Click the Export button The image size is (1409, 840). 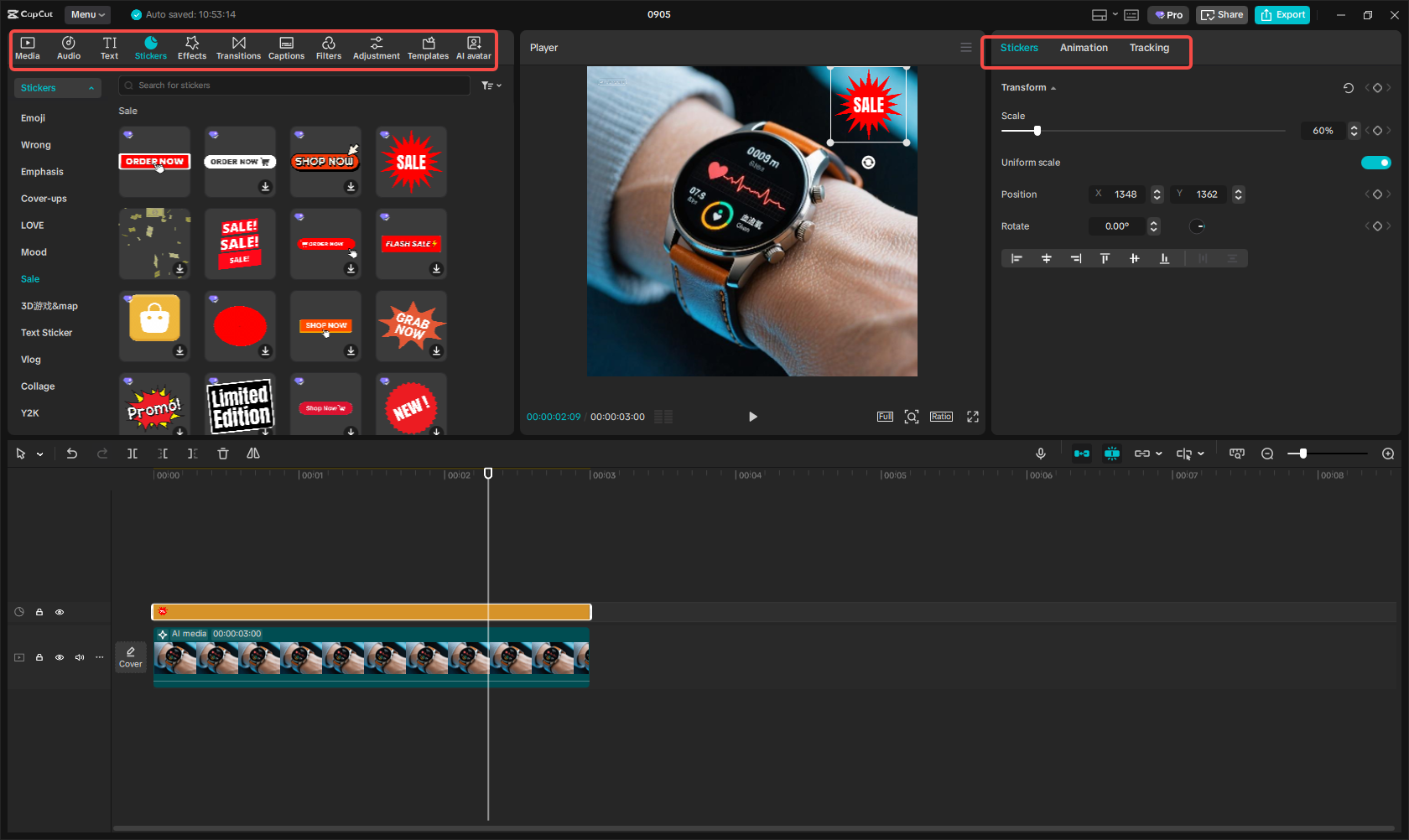click(1282, 15)
